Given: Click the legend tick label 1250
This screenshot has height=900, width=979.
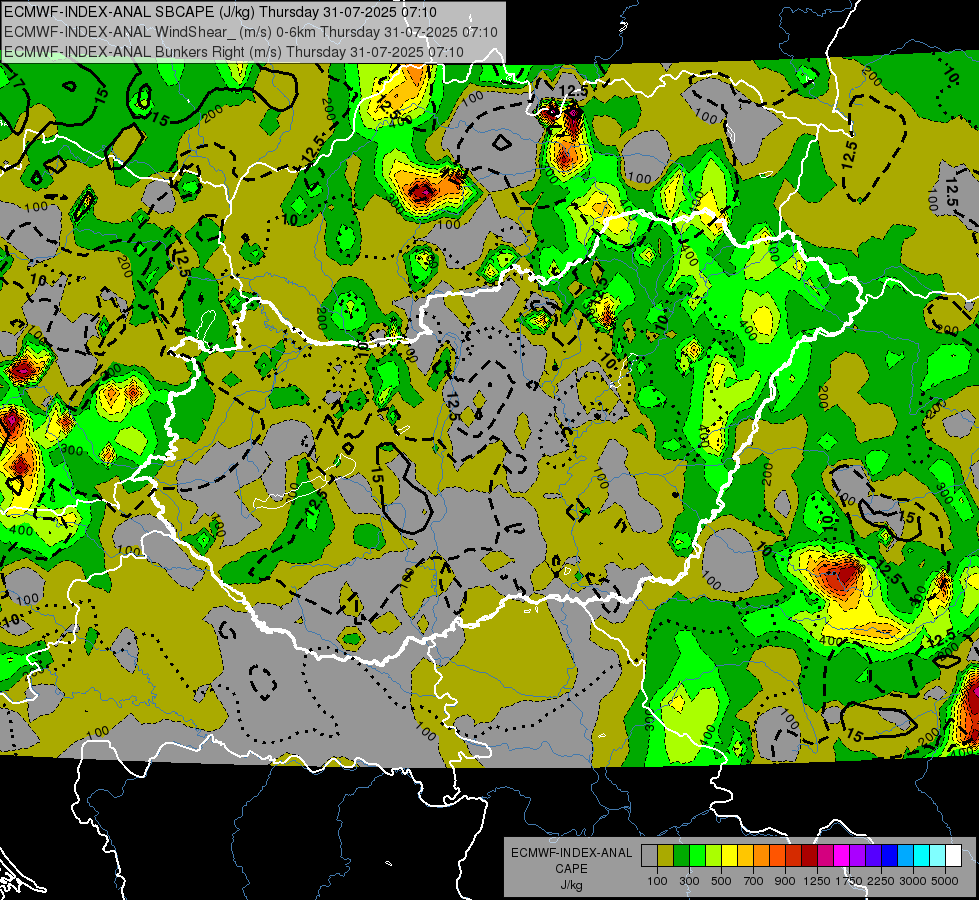Looking at the screenshot, I should coord(817,881).
